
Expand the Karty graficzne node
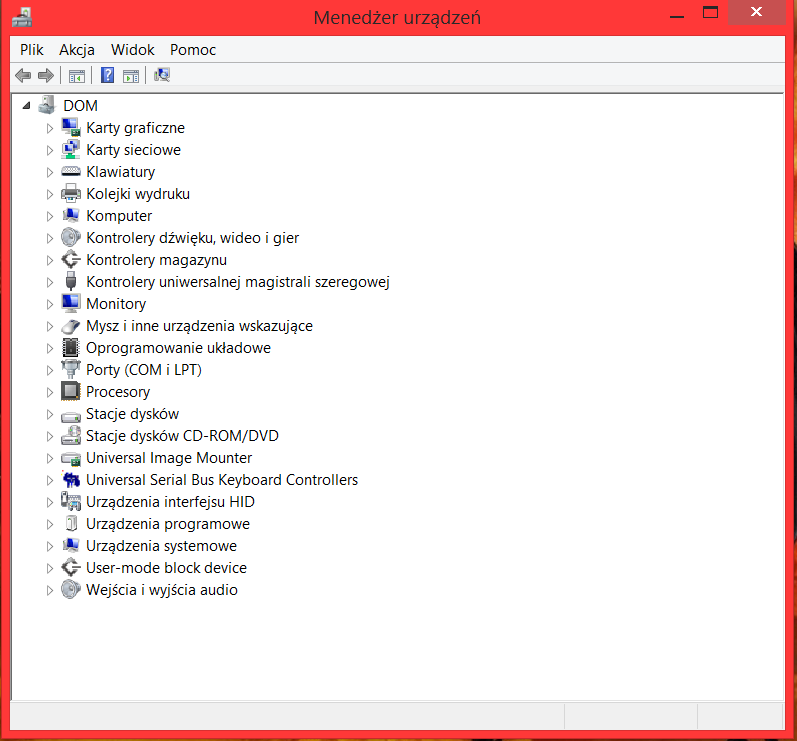[x=49, y=128]
